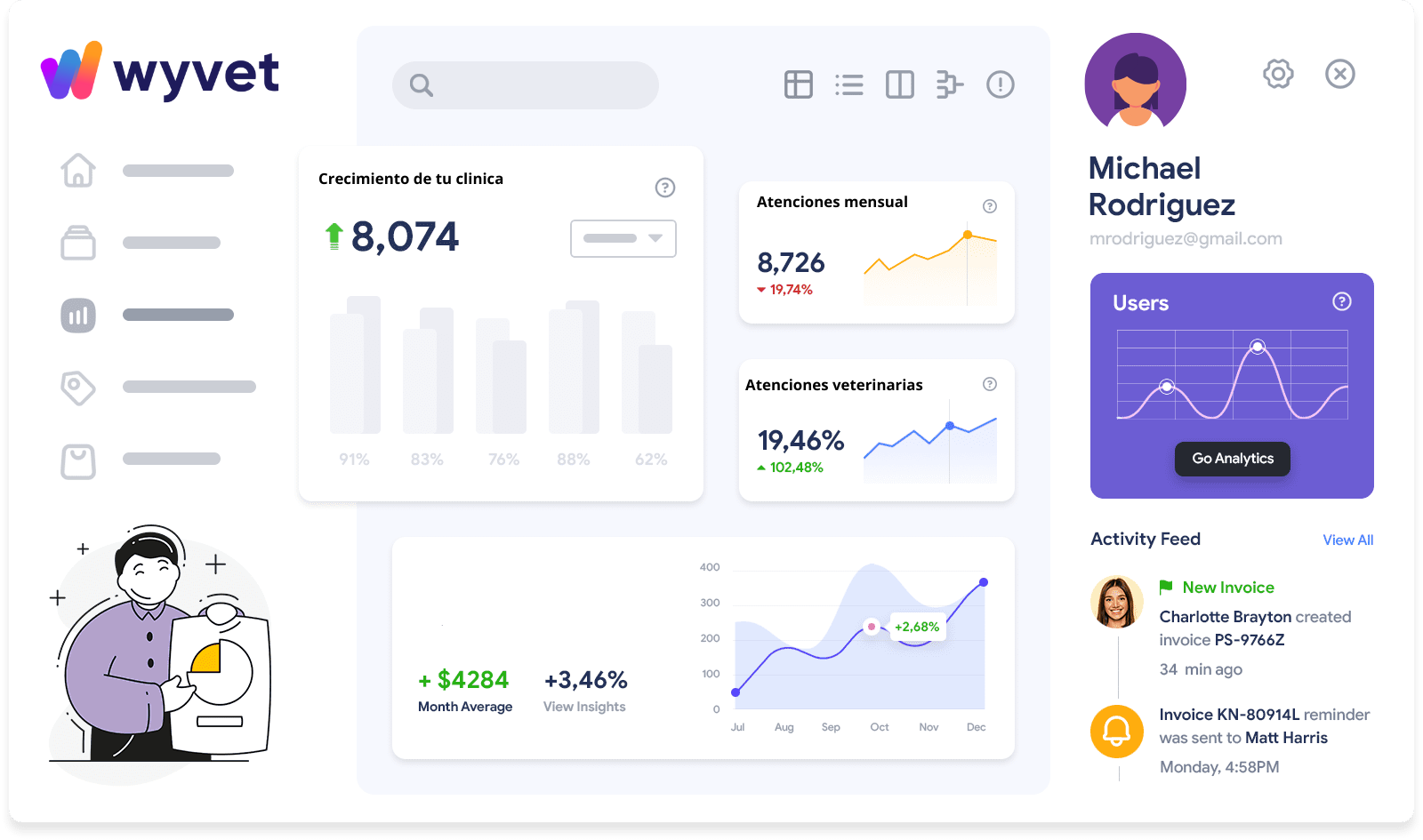The image size is (1423, 840).
Task: Select the tag sidebar menu label
Action: [x=189, y=387]
